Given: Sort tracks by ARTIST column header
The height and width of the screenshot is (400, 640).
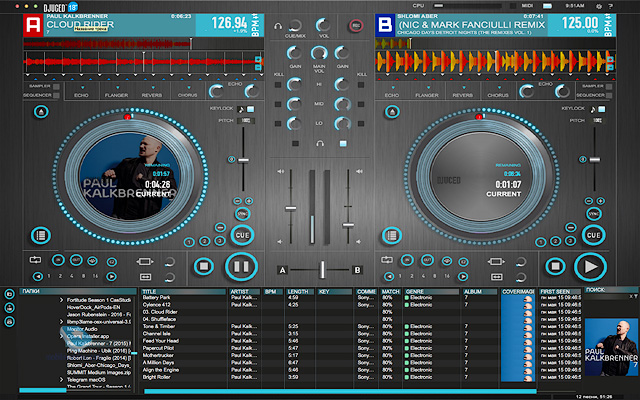Looking at the screenshot, I should (244, 291).
